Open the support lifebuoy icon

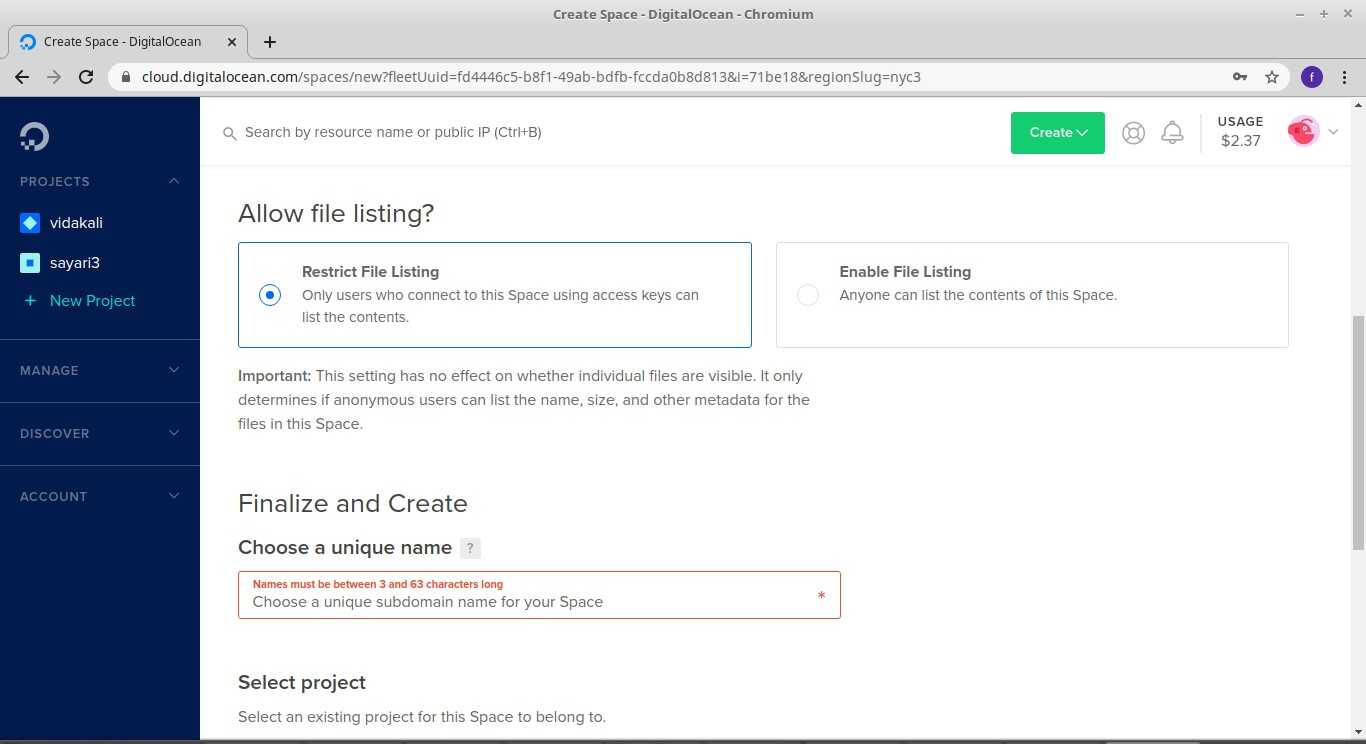[x=1133, y=133]
